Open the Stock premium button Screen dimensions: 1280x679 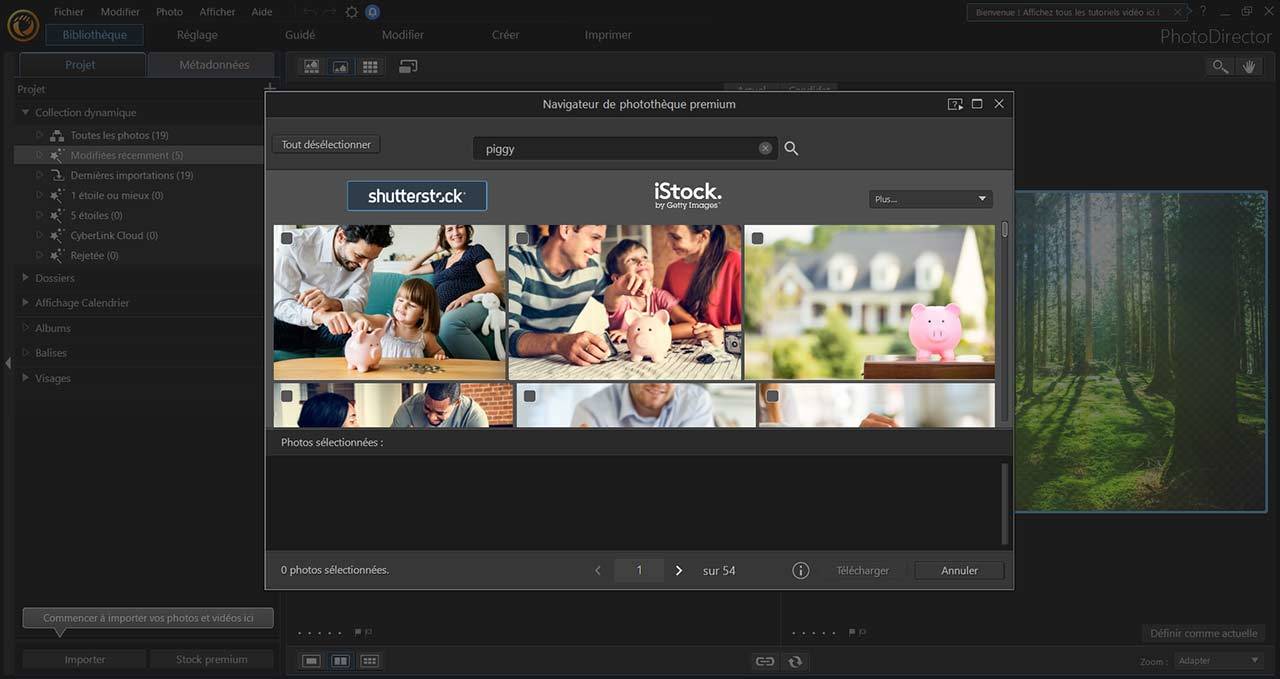point(211,660)
